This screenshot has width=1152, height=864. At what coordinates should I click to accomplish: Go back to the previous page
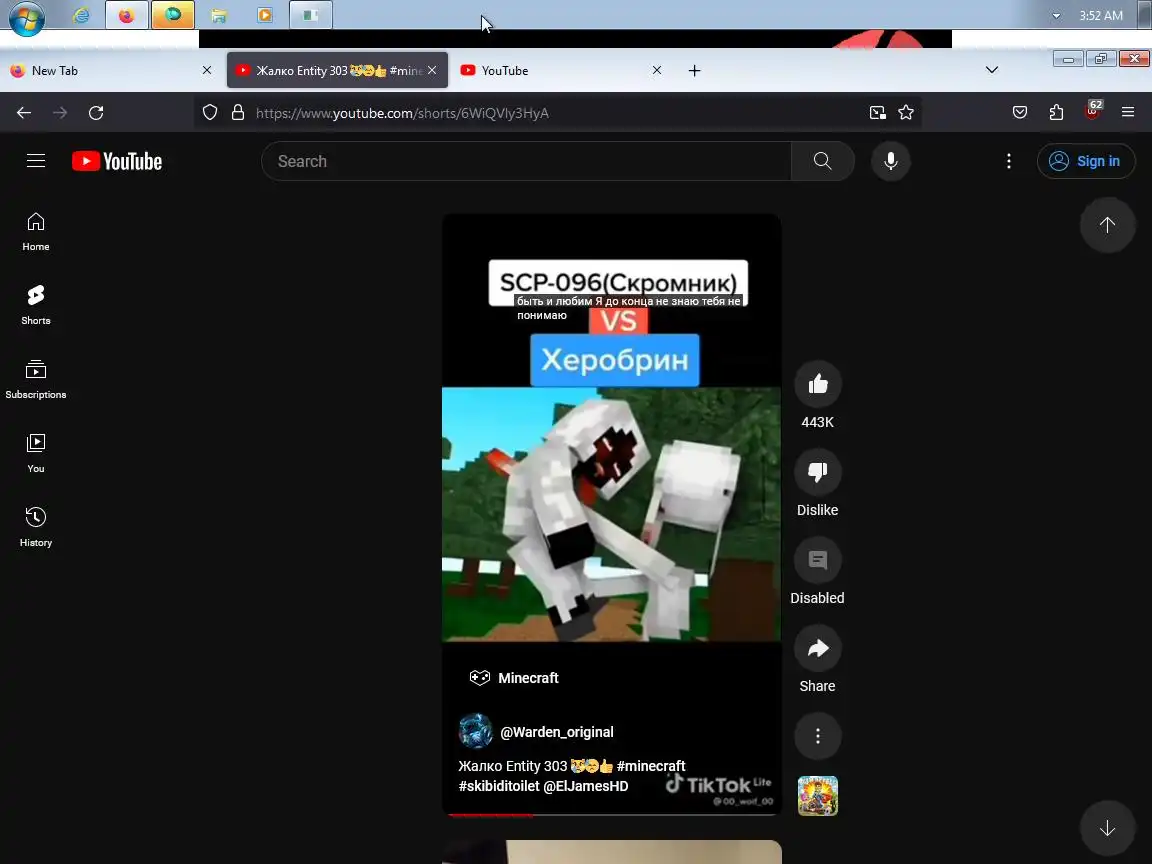point(24,112)
